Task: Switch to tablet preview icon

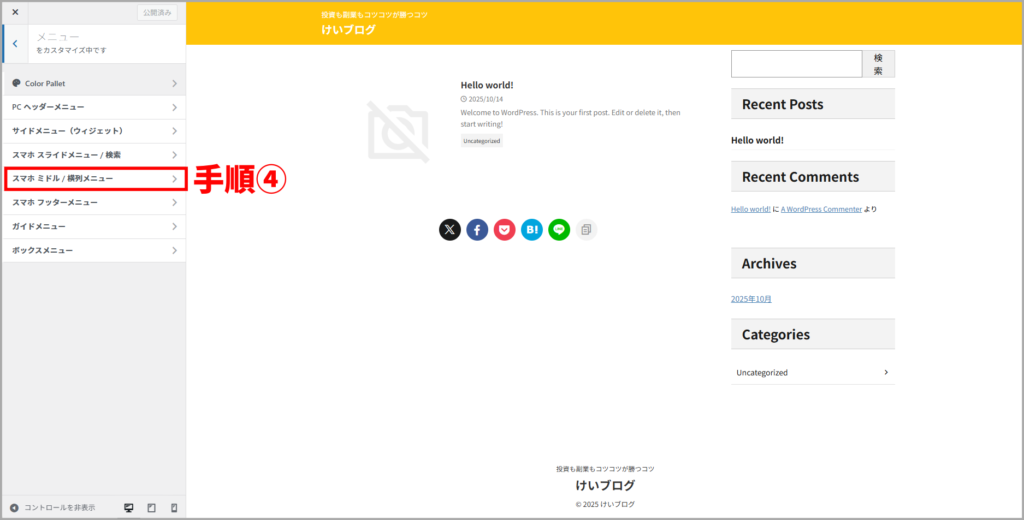Action: pos(151,508)
